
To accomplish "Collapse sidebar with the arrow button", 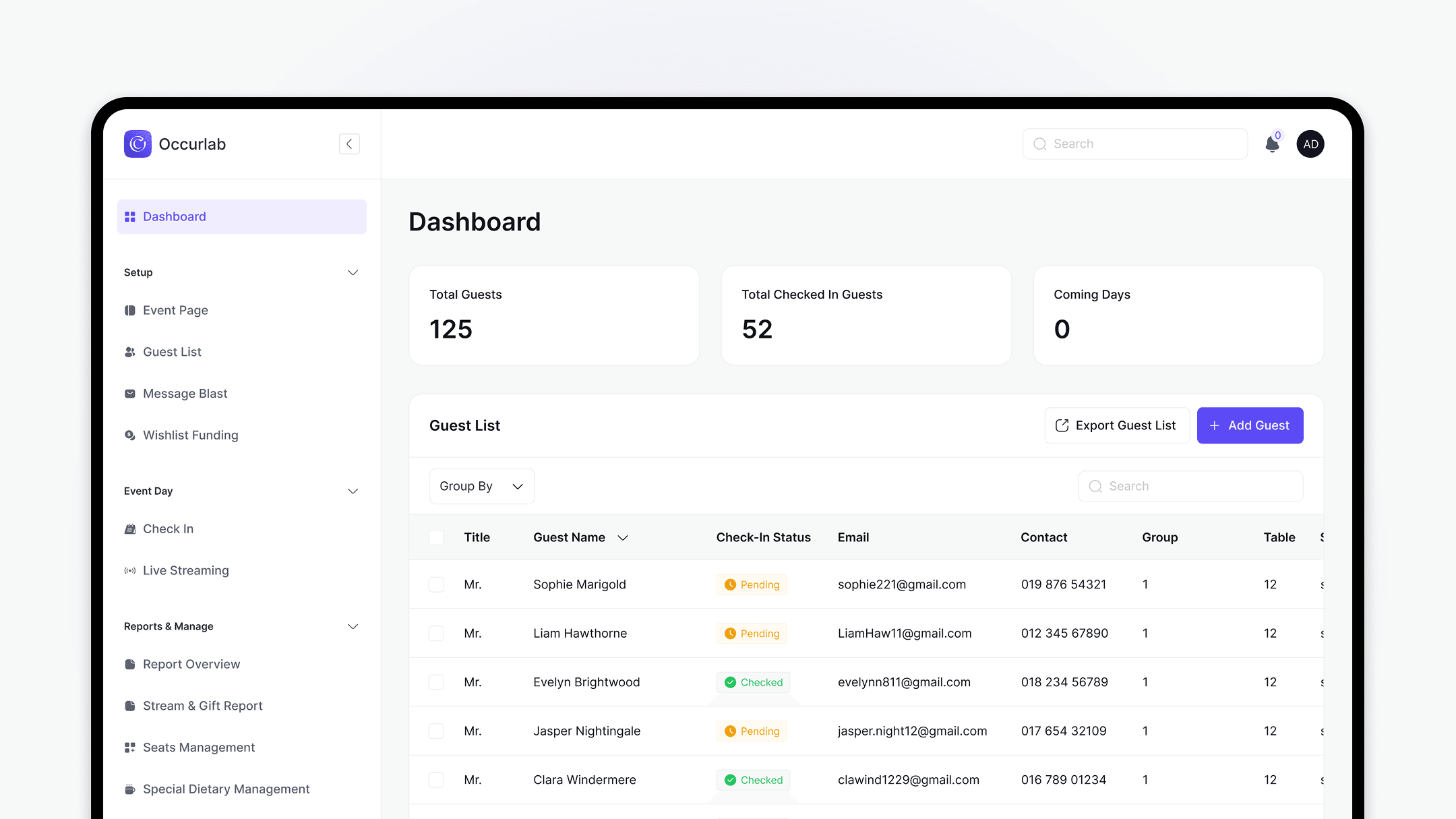I will pos(349,144).
